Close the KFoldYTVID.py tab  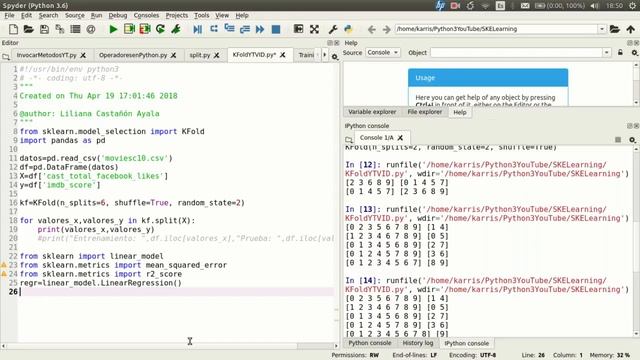282,55
